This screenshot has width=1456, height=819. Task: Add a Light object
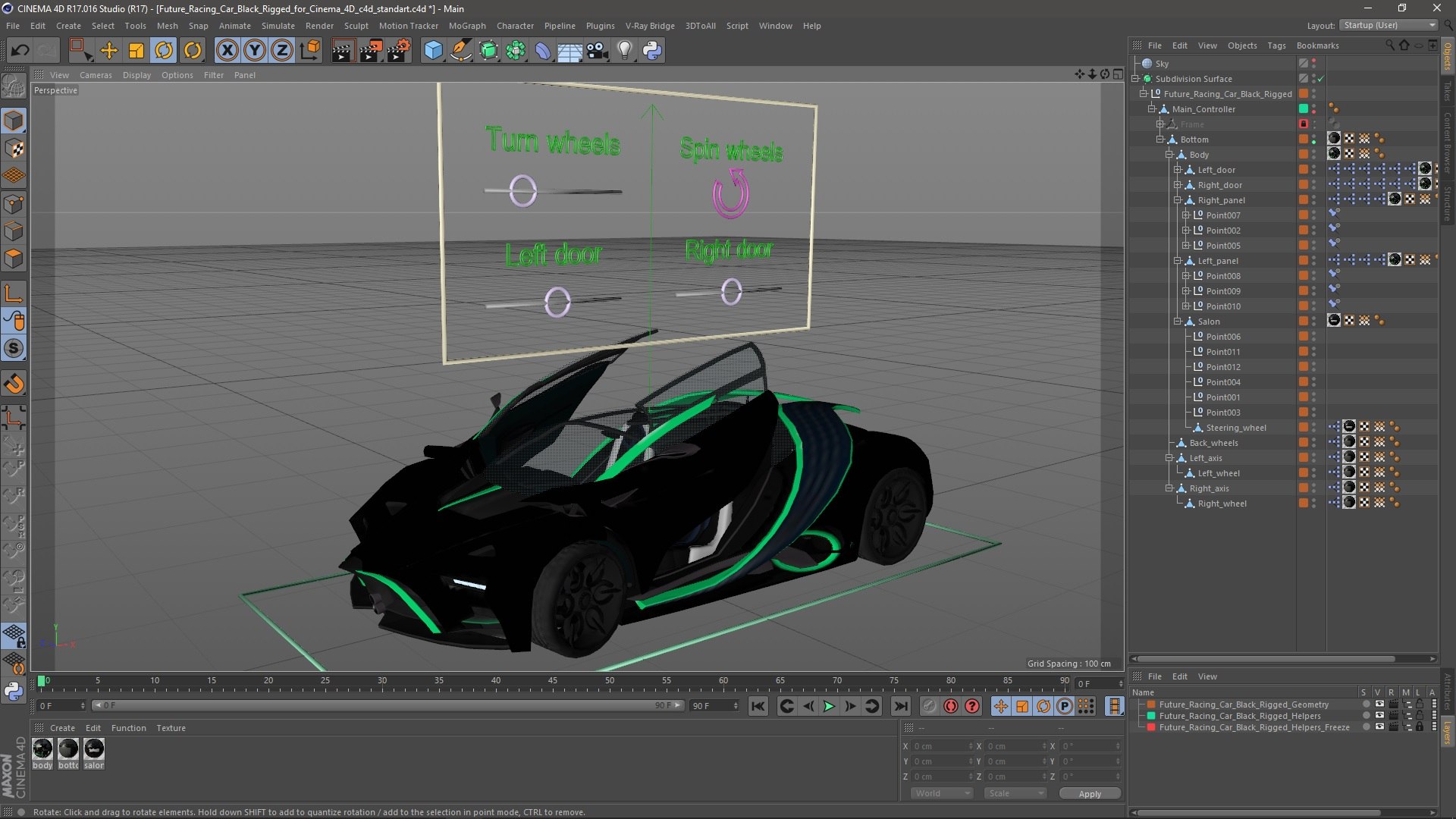624,50
